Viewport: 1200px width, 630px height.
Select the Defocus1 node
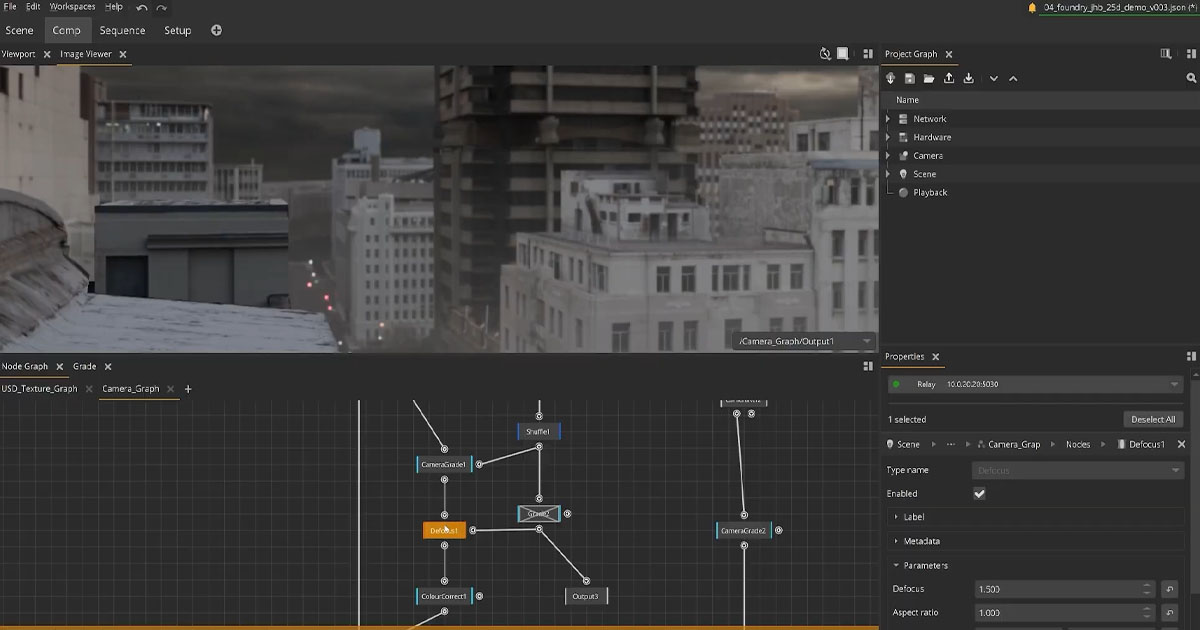tap(445, 530)
